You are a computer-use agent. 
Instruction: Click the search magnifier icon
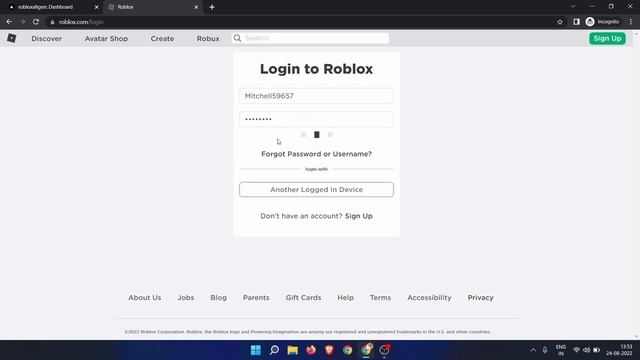(x=237, y=38)
